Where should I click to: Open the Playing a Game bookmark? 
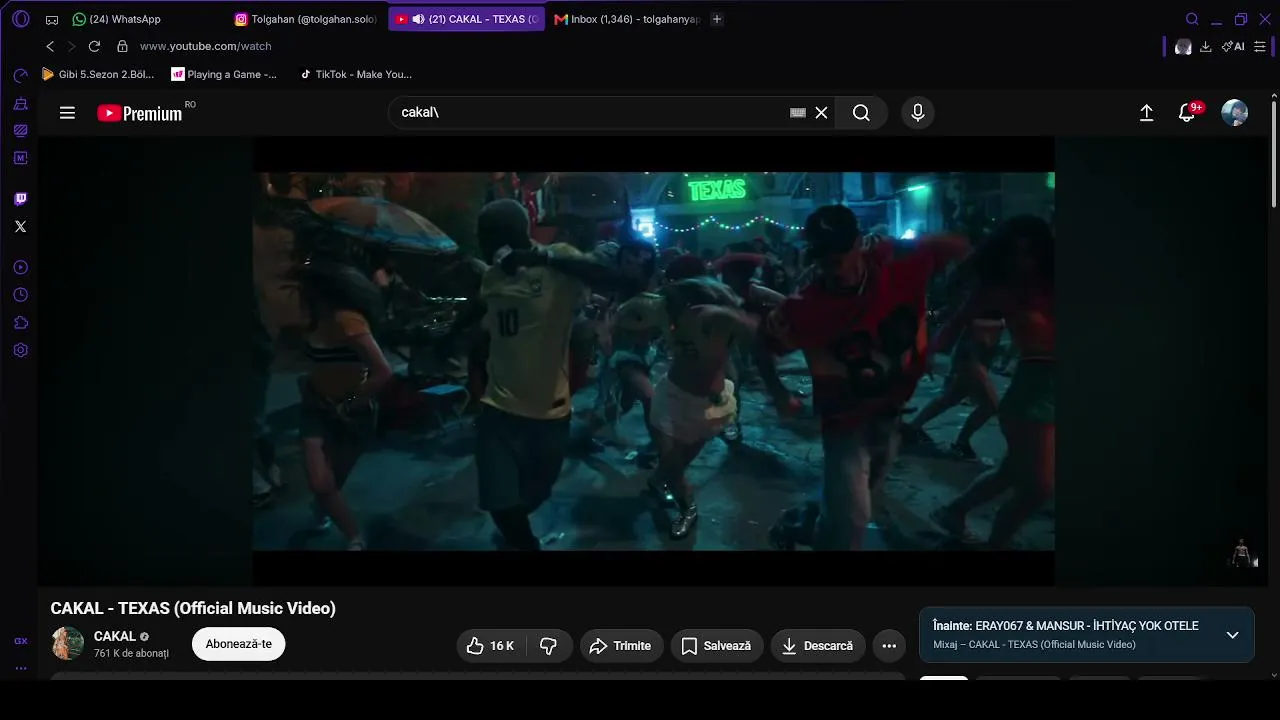pos(224,74)
